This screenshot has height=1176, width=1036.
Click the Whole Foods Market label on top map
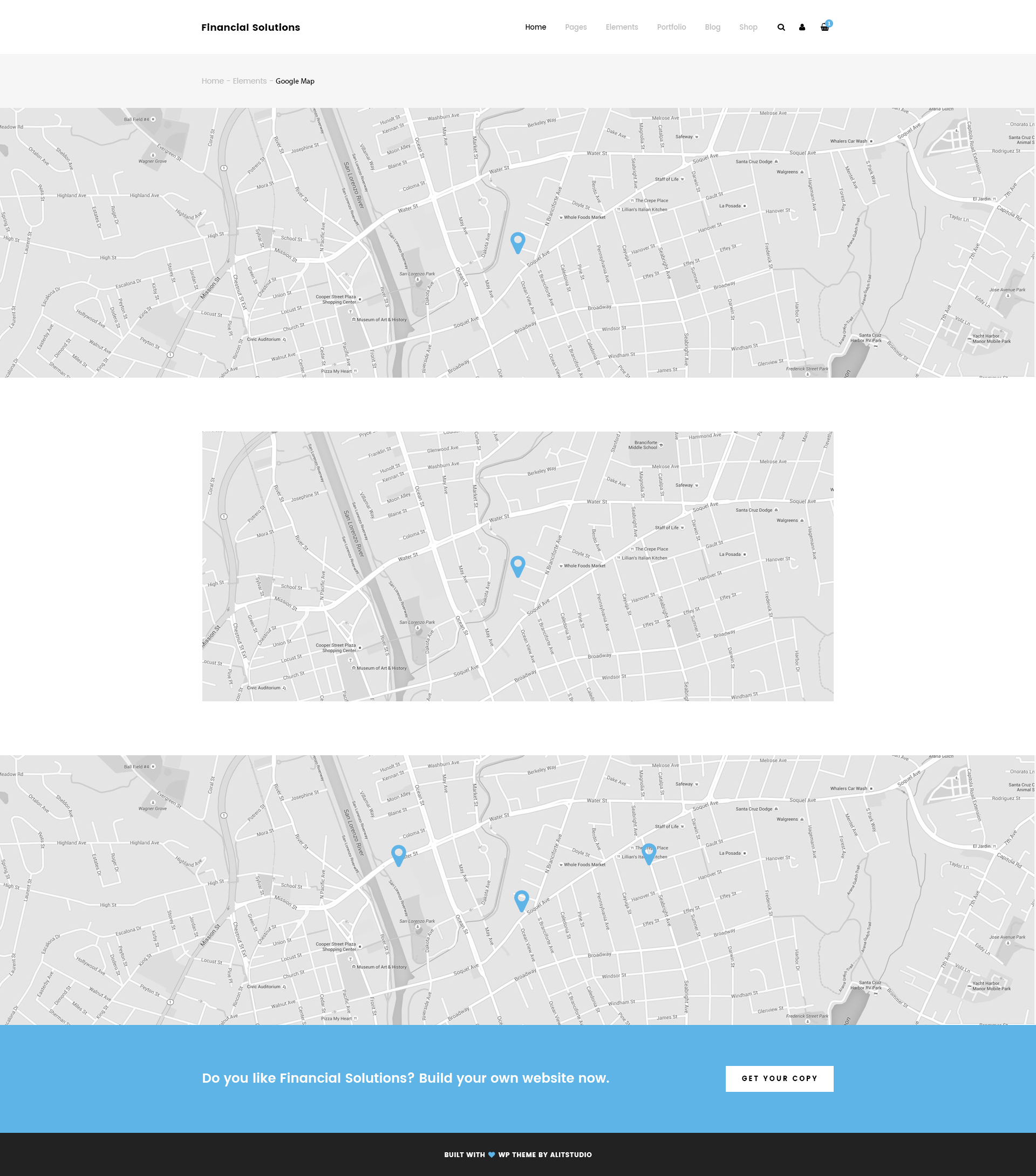(x=584, y=217)
